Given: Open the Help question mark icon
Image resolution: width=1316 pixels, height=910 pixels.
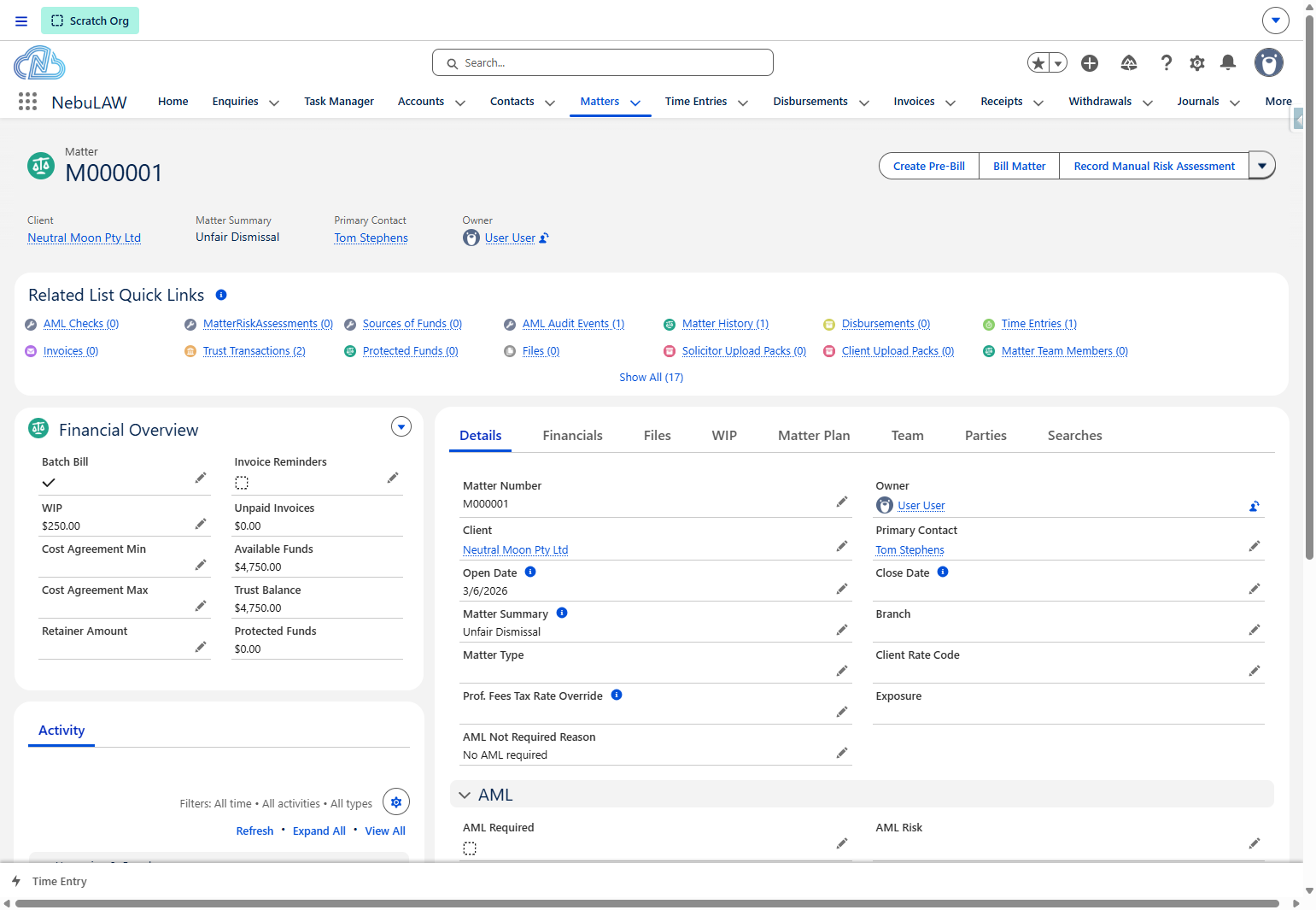Looking at the screenshot, I should pyautogui.click(x=1166, y=63).
